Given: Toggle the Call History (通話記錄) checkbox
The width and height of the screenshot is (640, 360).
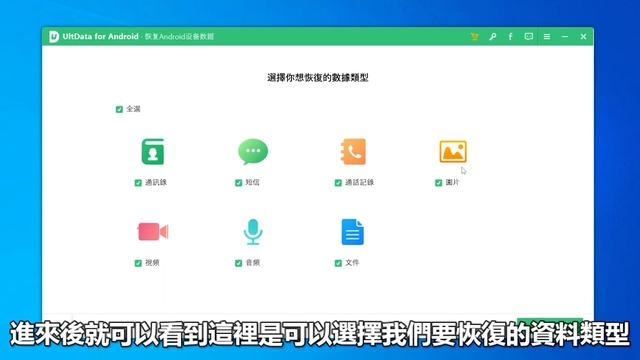Looking at the screenshot, I should coord(338,183).
